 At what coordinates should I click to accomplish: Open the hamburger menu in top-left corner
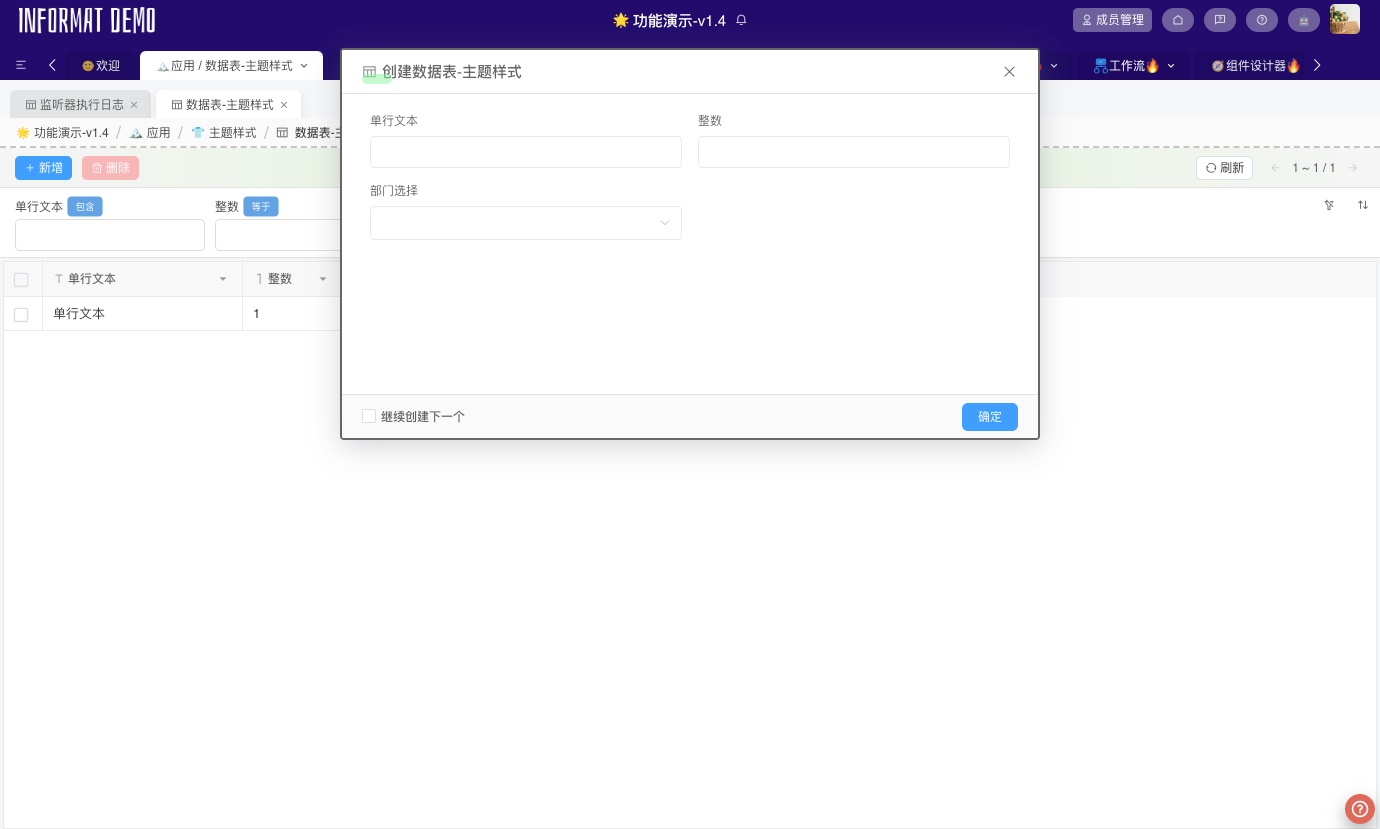tap(21, 64)
